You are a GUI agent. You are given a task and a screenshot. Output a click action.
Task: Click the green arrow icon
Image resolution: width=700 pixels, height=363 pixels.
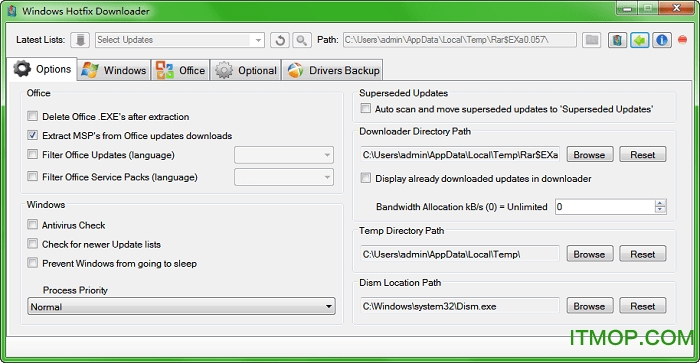pyautogui.click(x=640, y=40)
